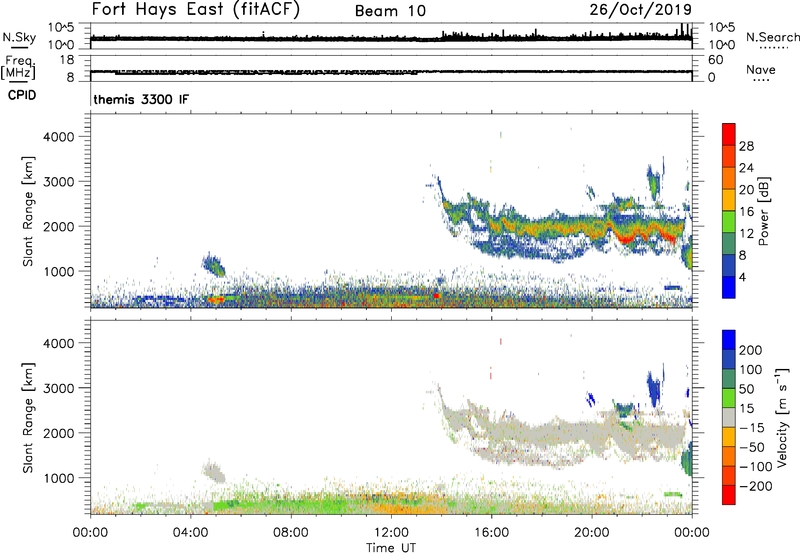Image resolution: width=800 pixels, height=554 pixels.
Task: Click the 'Time UT' axis title
Action: [x=391, y=548]
